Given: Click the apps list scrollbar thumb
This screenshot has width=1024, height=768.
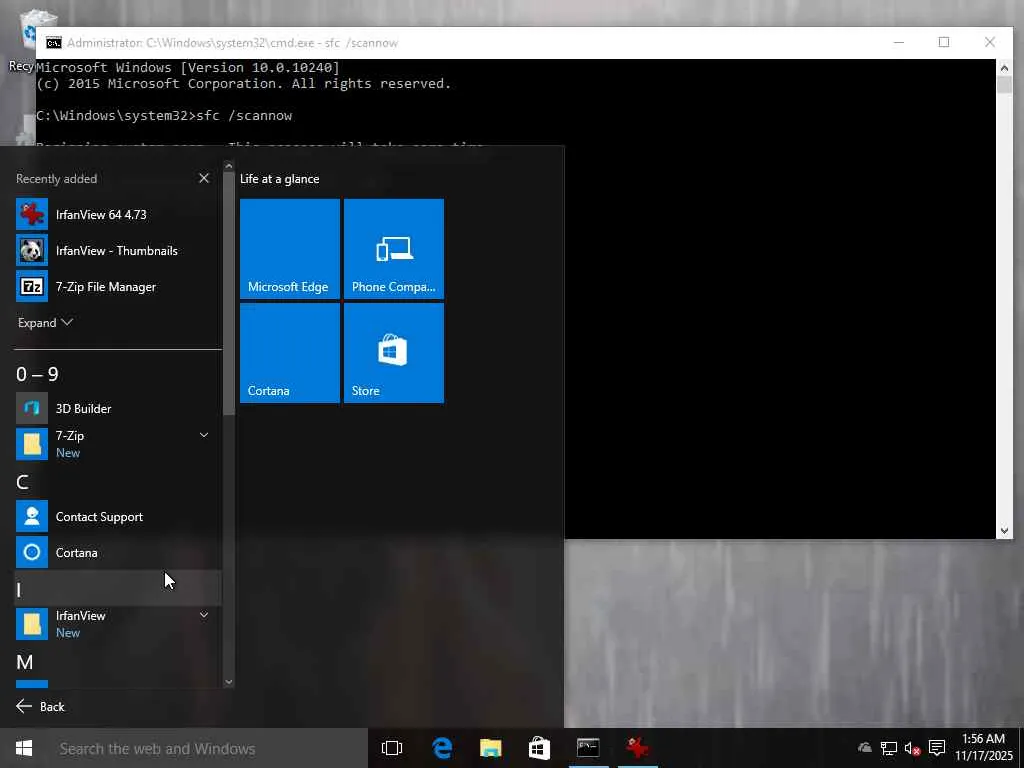Looking at the screenshot, I should pos(229,294).
